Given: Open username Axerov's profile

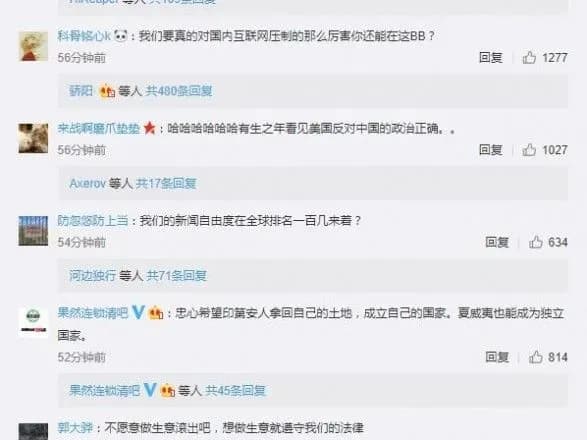Looking at the screenshot, I should (x=88, y=183).
